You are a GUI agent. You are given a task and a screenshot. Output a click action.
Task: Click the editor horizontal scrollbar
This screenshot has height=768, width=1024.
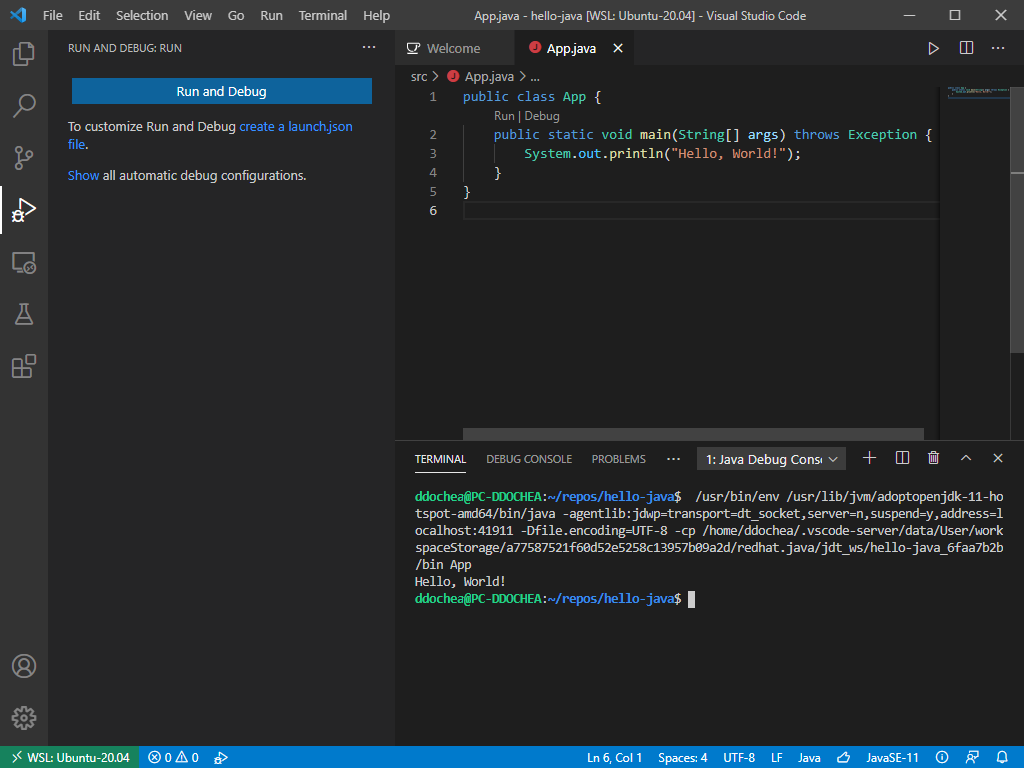693,434
